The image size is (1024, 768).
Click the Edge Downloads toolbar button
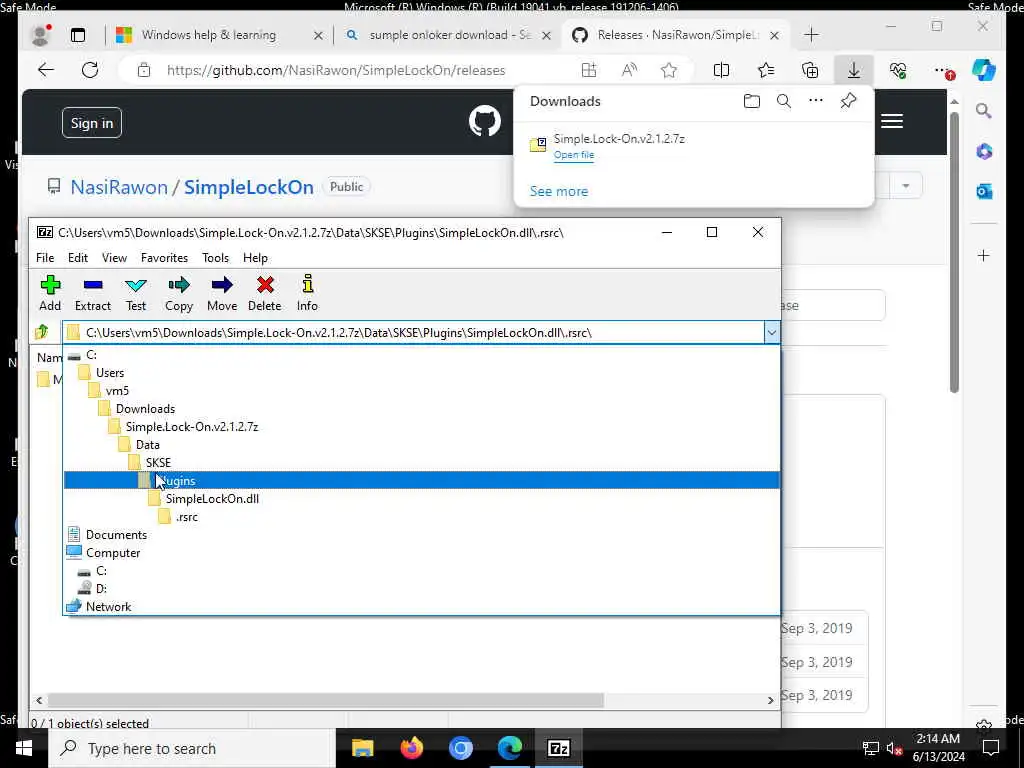point(854,70)
